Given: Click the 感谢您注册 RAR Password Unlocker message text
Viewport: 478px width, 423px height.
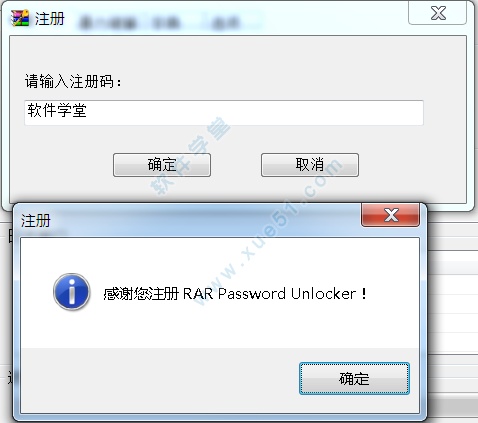Looking at the screenshot, I should click(x=236, y=294).
